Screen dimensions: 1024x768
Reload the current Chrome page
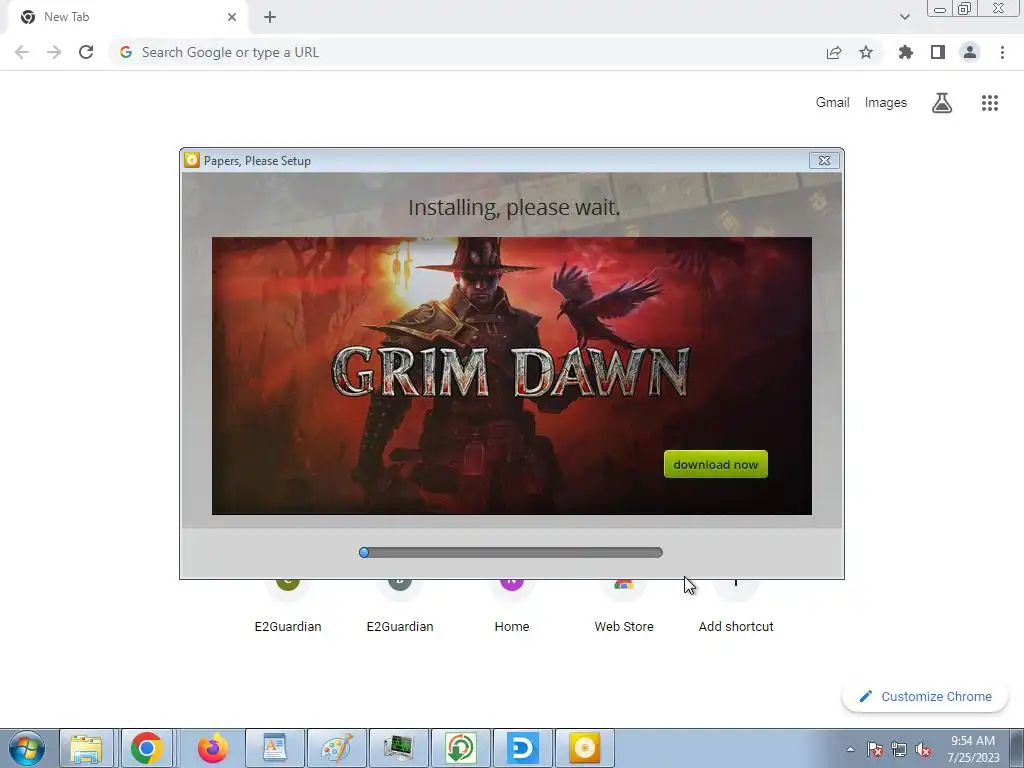(x=86, y=52)
